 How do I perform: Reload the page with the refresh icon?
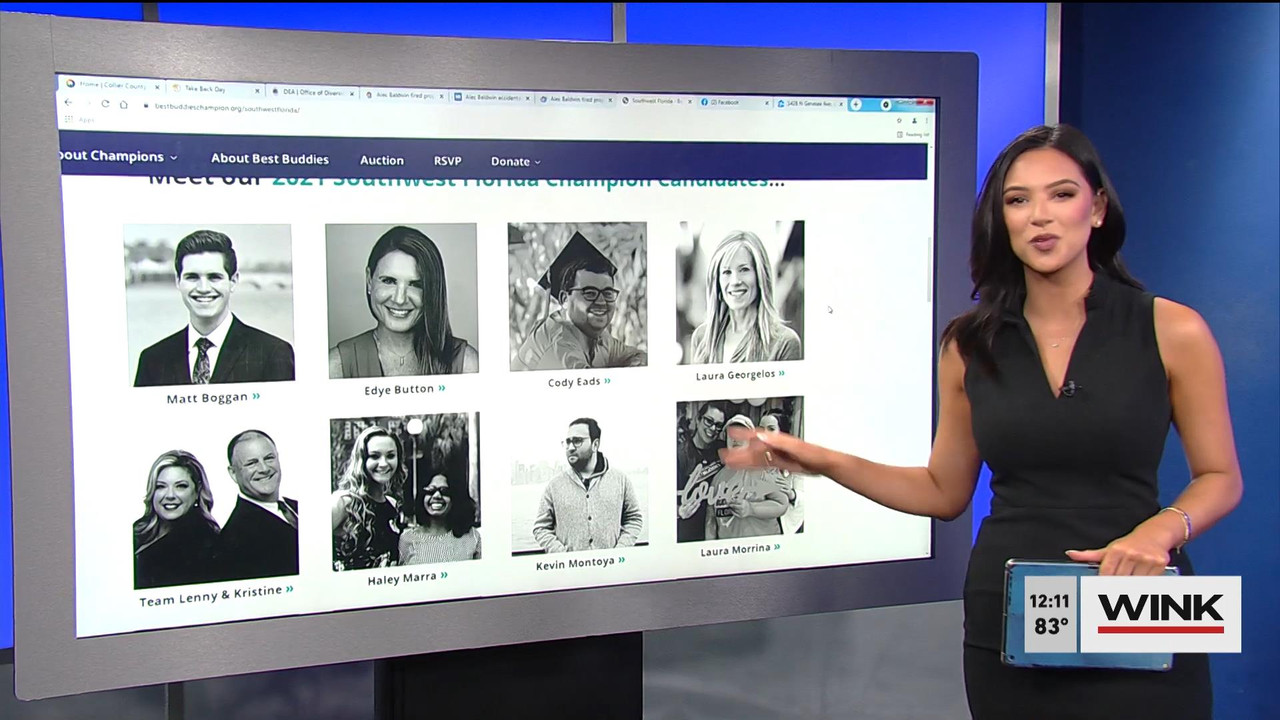click(x=105, y=103)
